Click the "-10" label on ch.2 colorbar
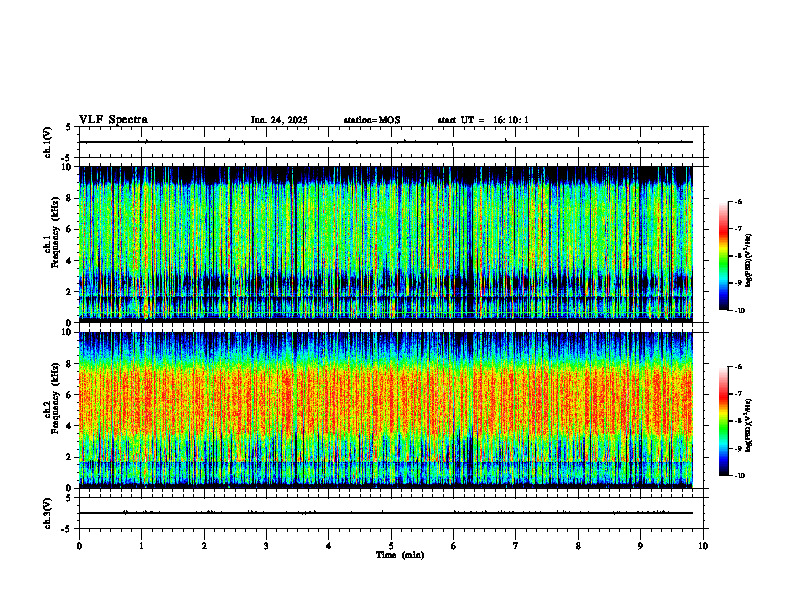792x612 pixels. [x=739, y=476]
